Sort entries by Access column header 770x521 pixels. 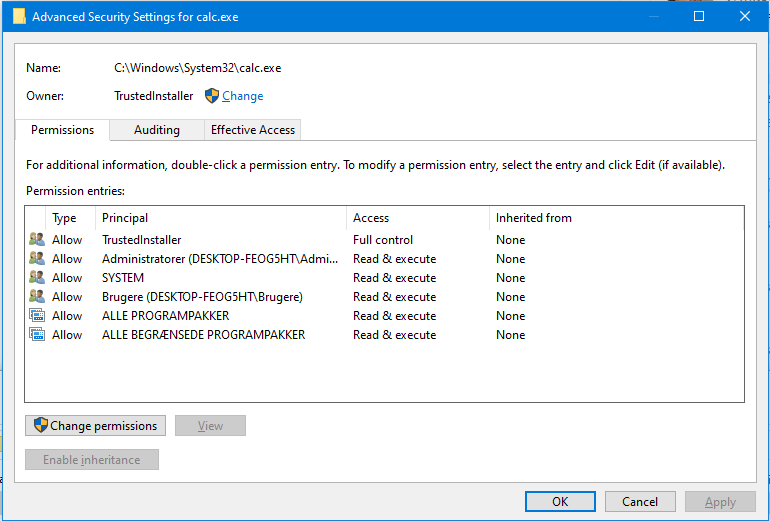(418, 218)
